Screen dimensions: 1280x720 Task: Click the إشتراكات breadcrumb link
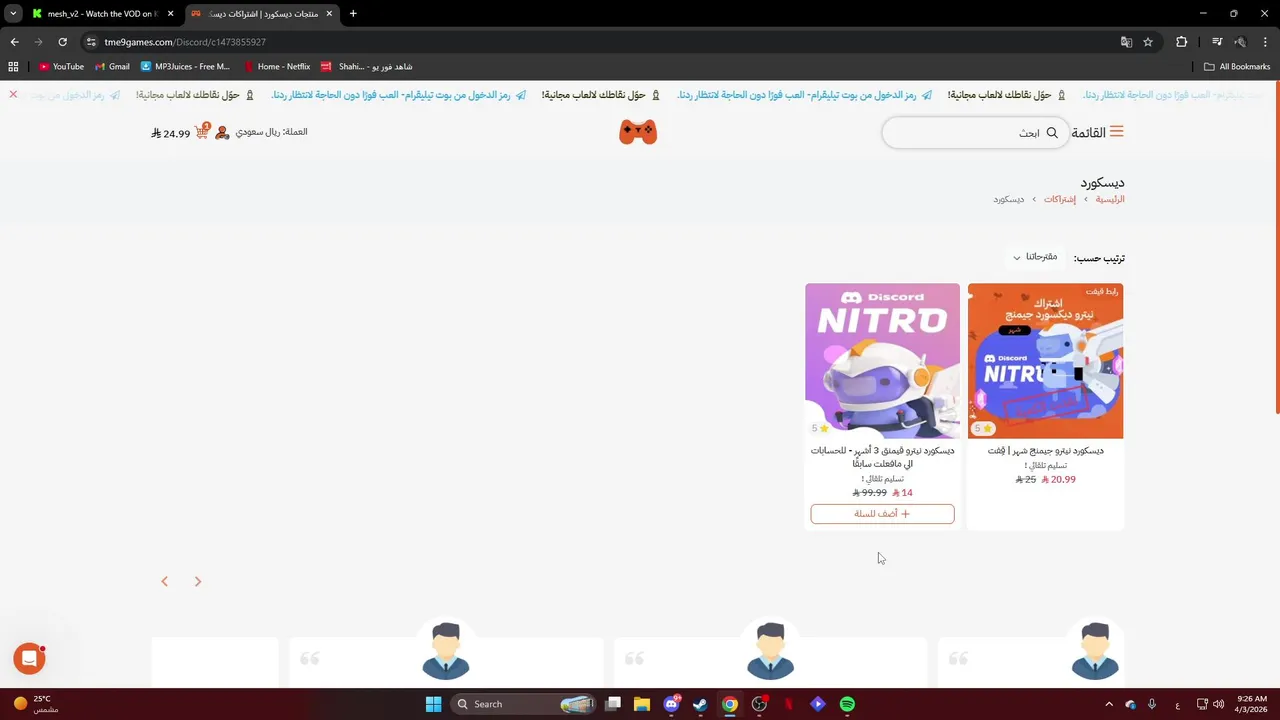point(1060,199)
